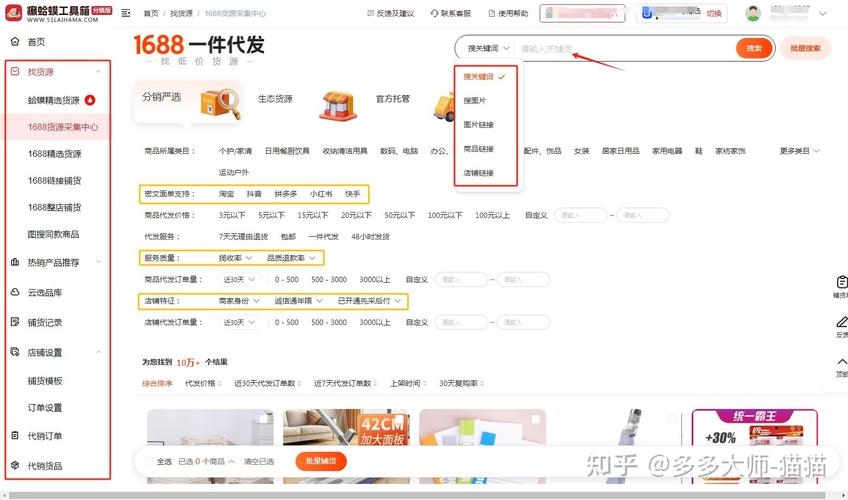Viewport: 848px width, 500px height.
Task: Click the horizontal scrollbar at bottom
Action: point(416,495)
